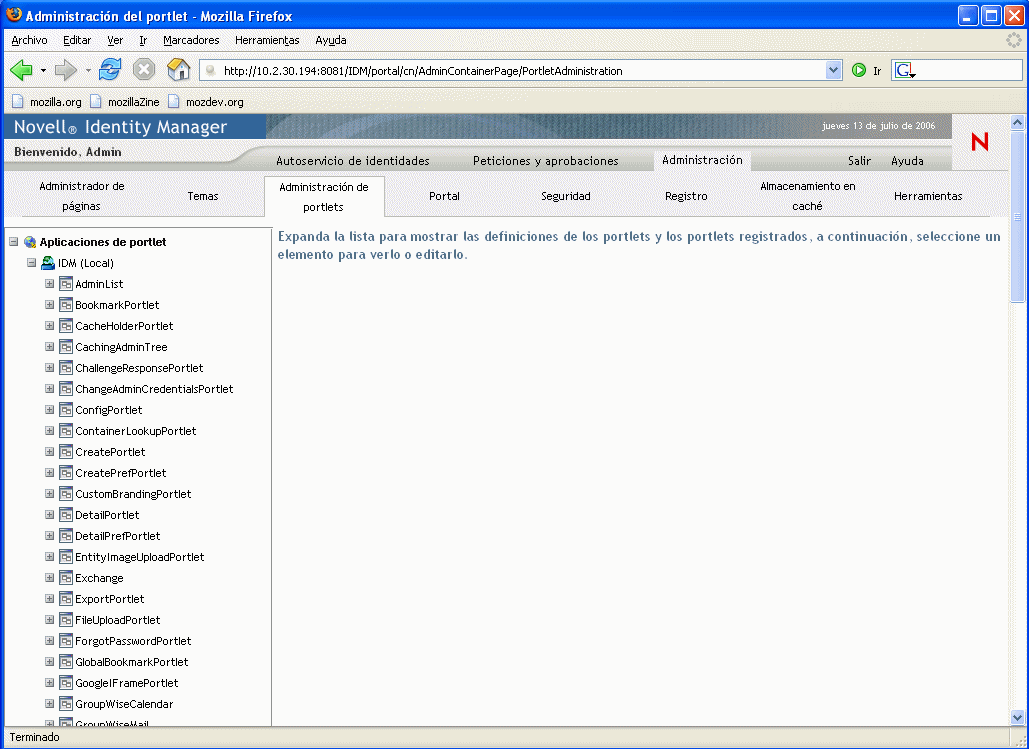Go back with the green Back arrow
The height and width of the screenshot is (749, 1029).
coord(22,70)
